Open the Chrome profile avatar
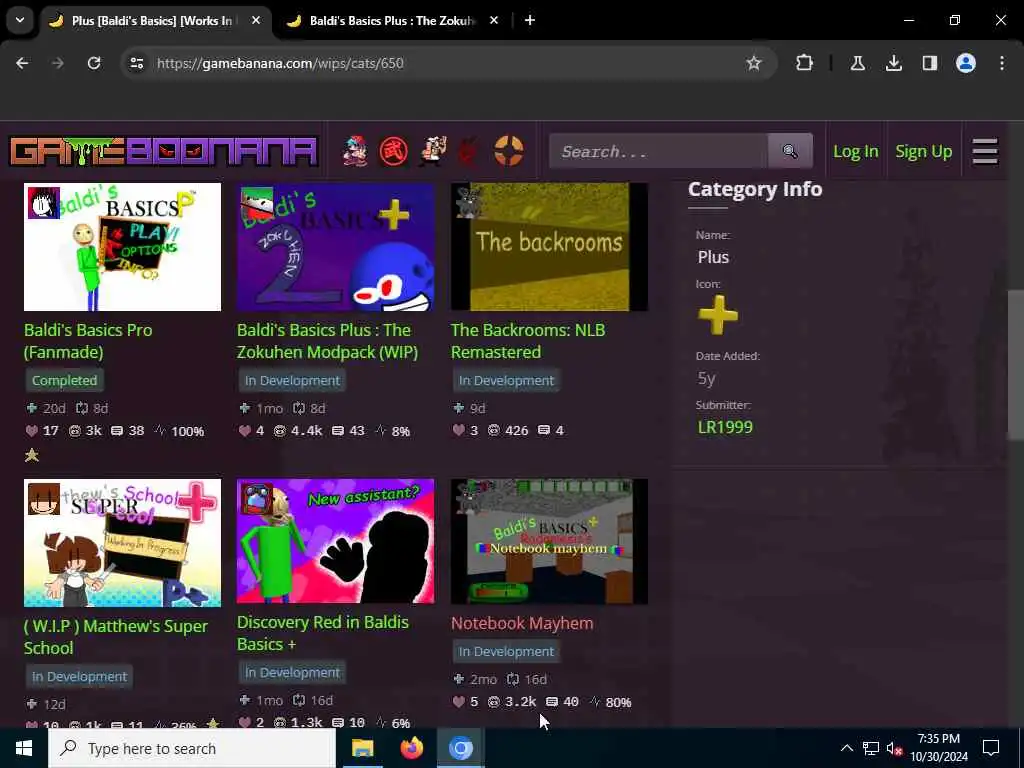Viewport: 1024px width, 768px height. coord(966,63)
